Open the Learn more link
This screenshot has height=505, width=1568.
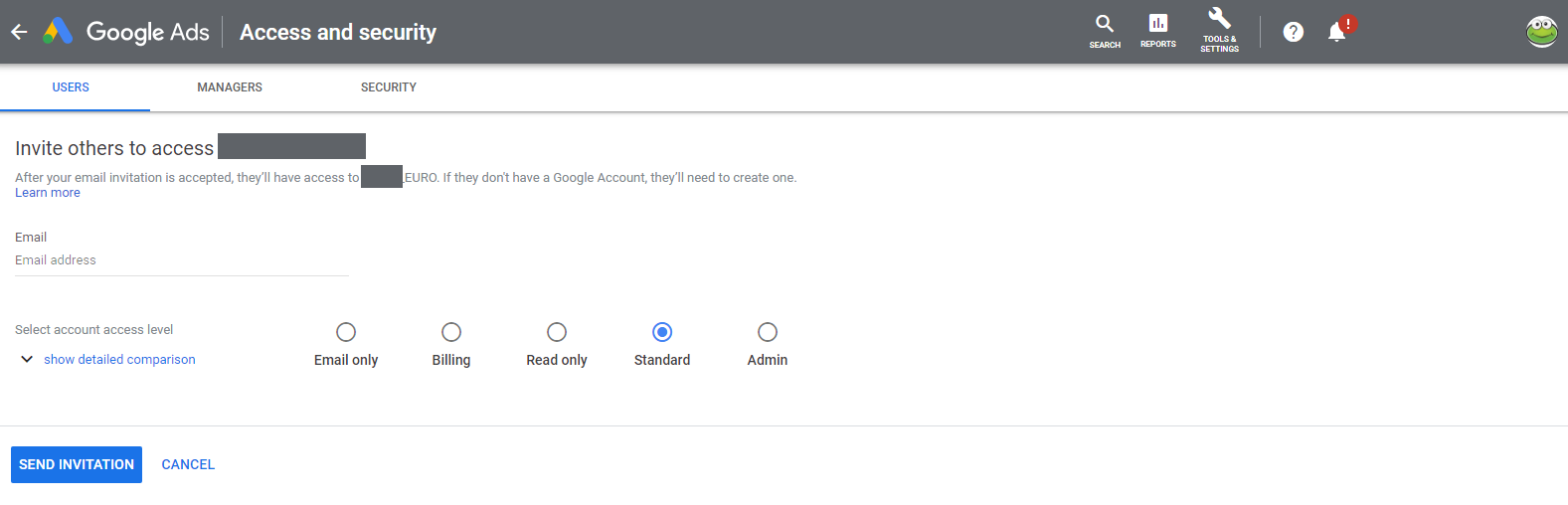tap(48, 193)
